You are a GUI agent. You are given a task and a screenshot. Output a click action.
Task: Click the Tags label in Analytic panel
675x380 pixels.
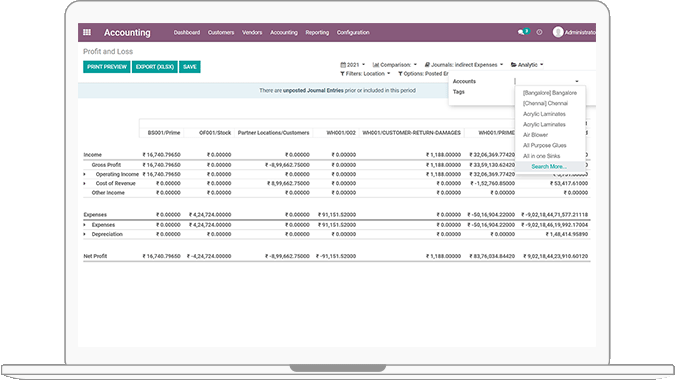point(458,92)
